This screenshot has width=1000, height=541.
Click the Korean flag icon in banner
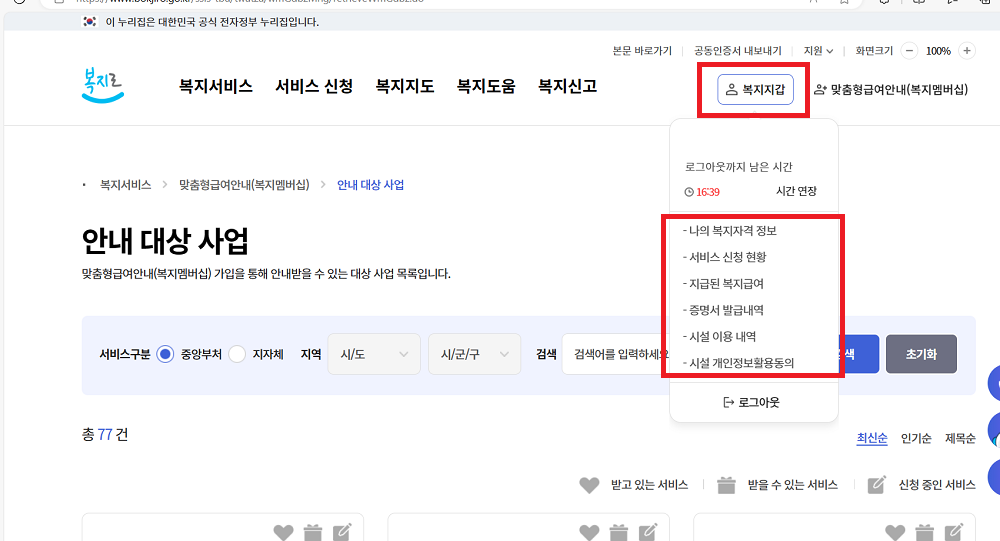click(90, 22)
